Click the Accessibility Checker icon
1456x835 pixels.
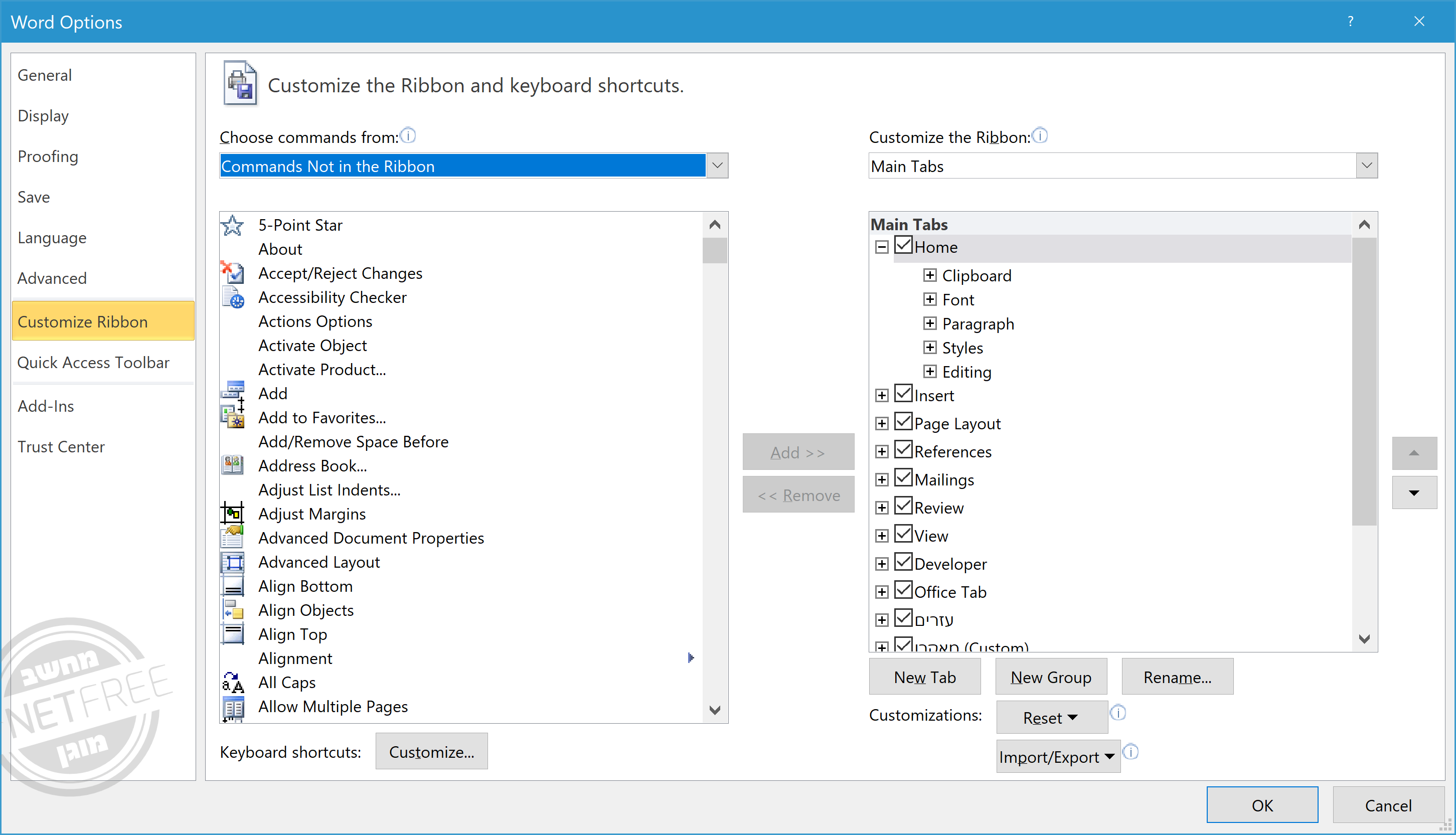(x=233, y=297)
